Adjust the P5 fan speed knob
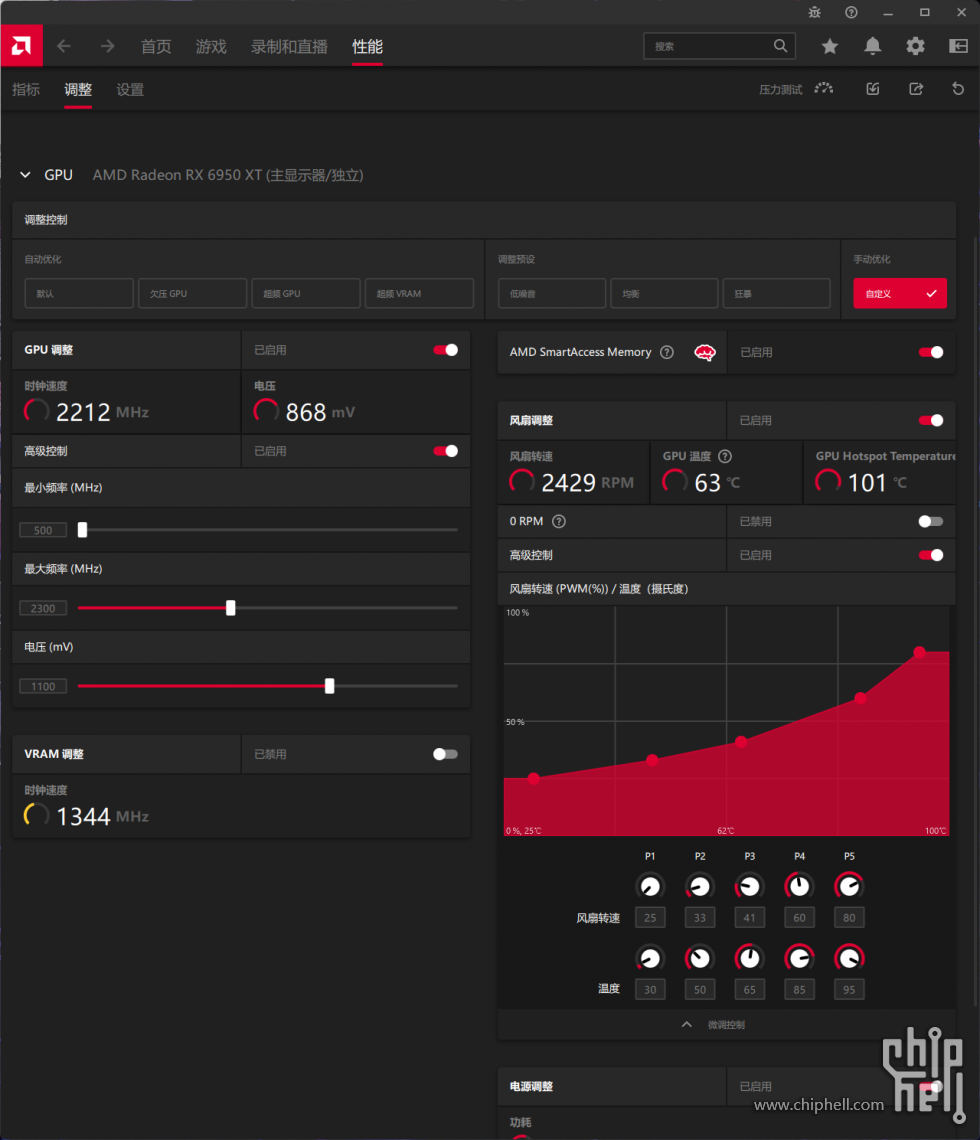The width and height of the screenshot is (980, 1140). [x=849, y=886]
